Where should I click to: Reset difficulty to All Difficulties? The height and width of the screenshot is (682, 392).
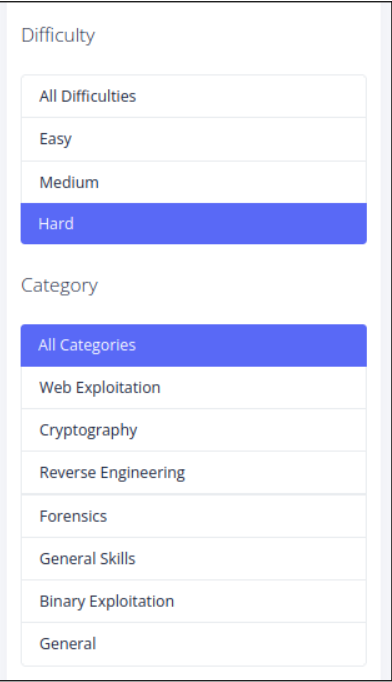(194, 96)
